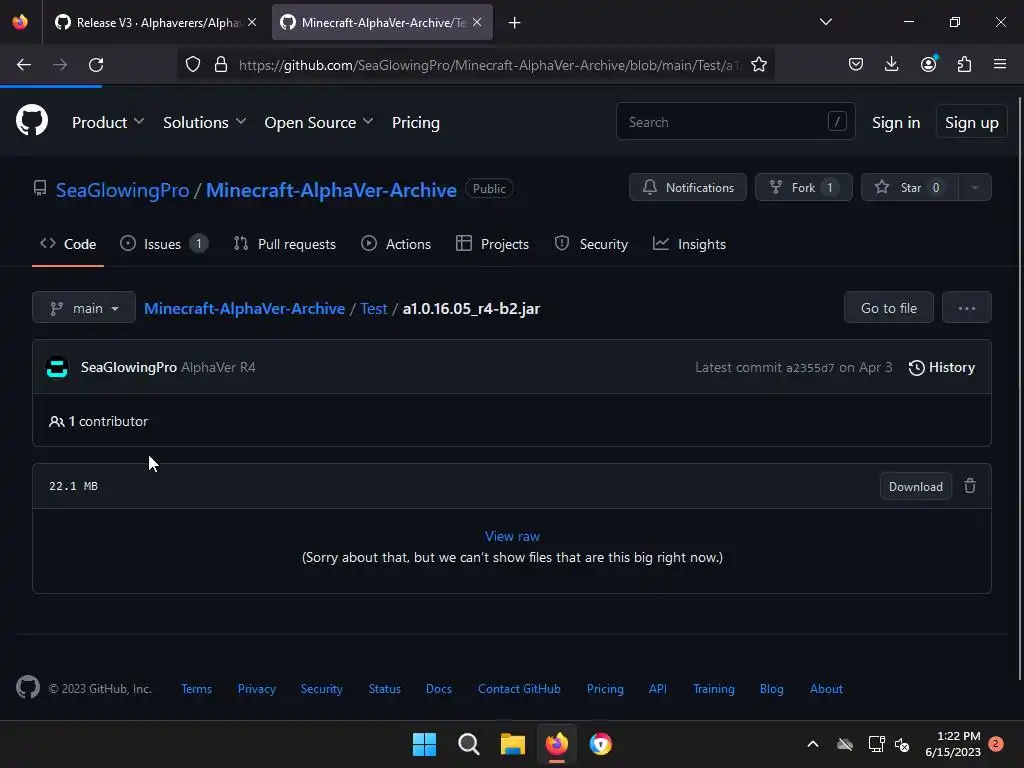Click the footer GitHub logo icon

(x=27, y=688)
